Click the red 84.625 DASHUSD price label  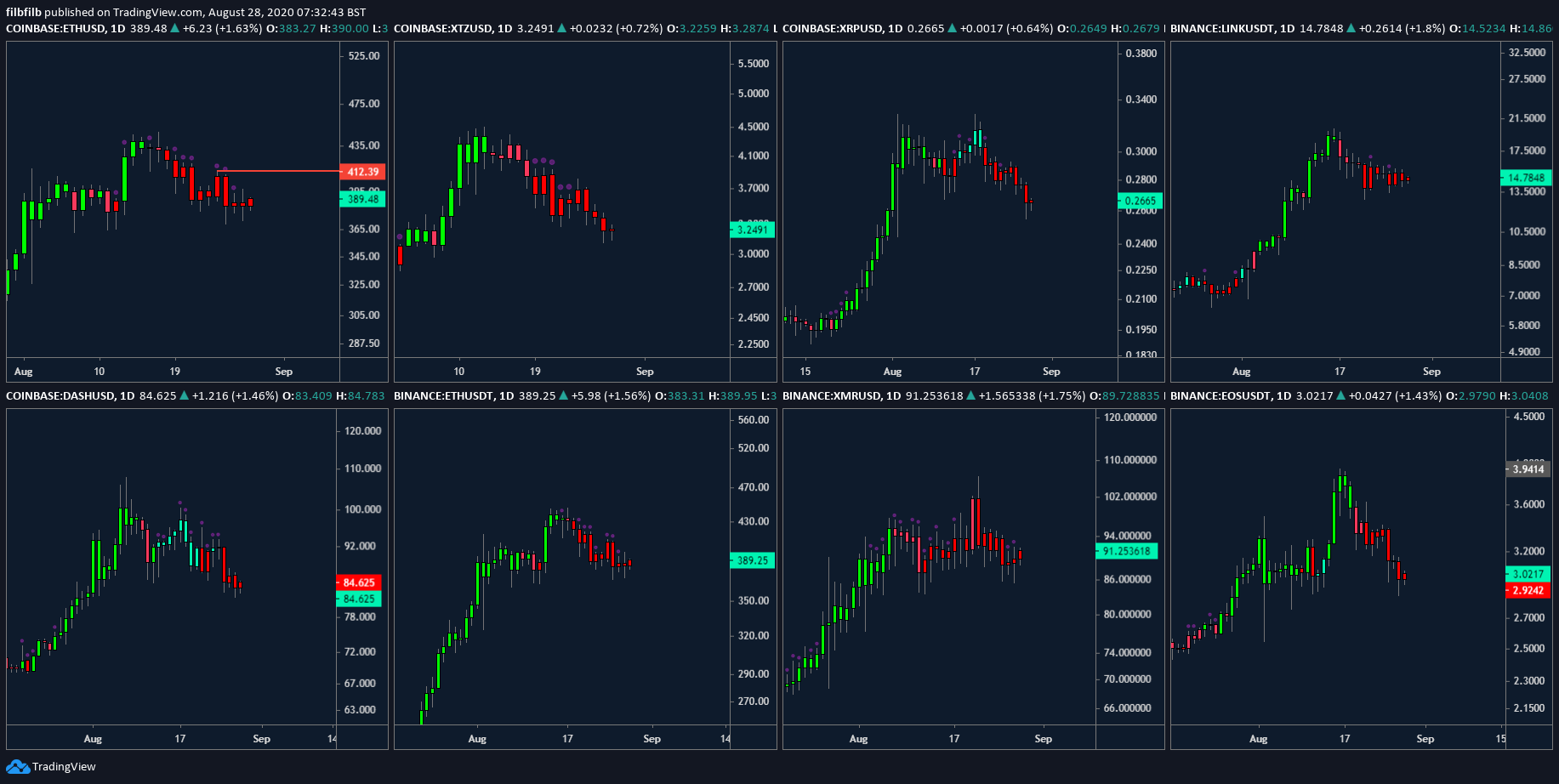(359, 582)
